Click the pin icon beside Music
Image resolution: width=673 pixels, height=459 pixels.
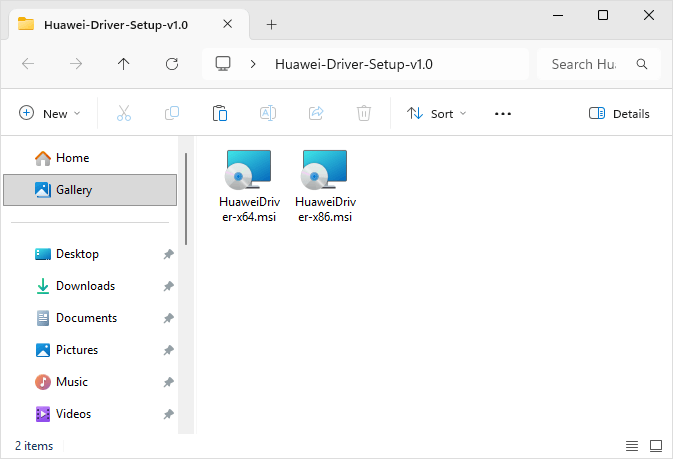[x=168, y=382]
